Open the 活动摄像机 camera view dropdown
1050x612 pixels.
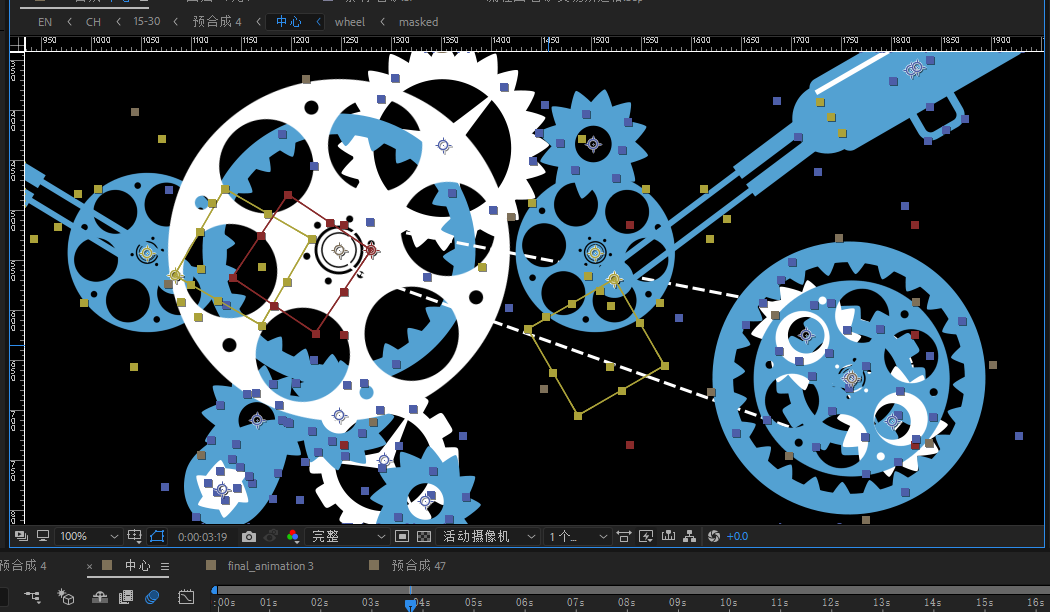click(488, 537)
